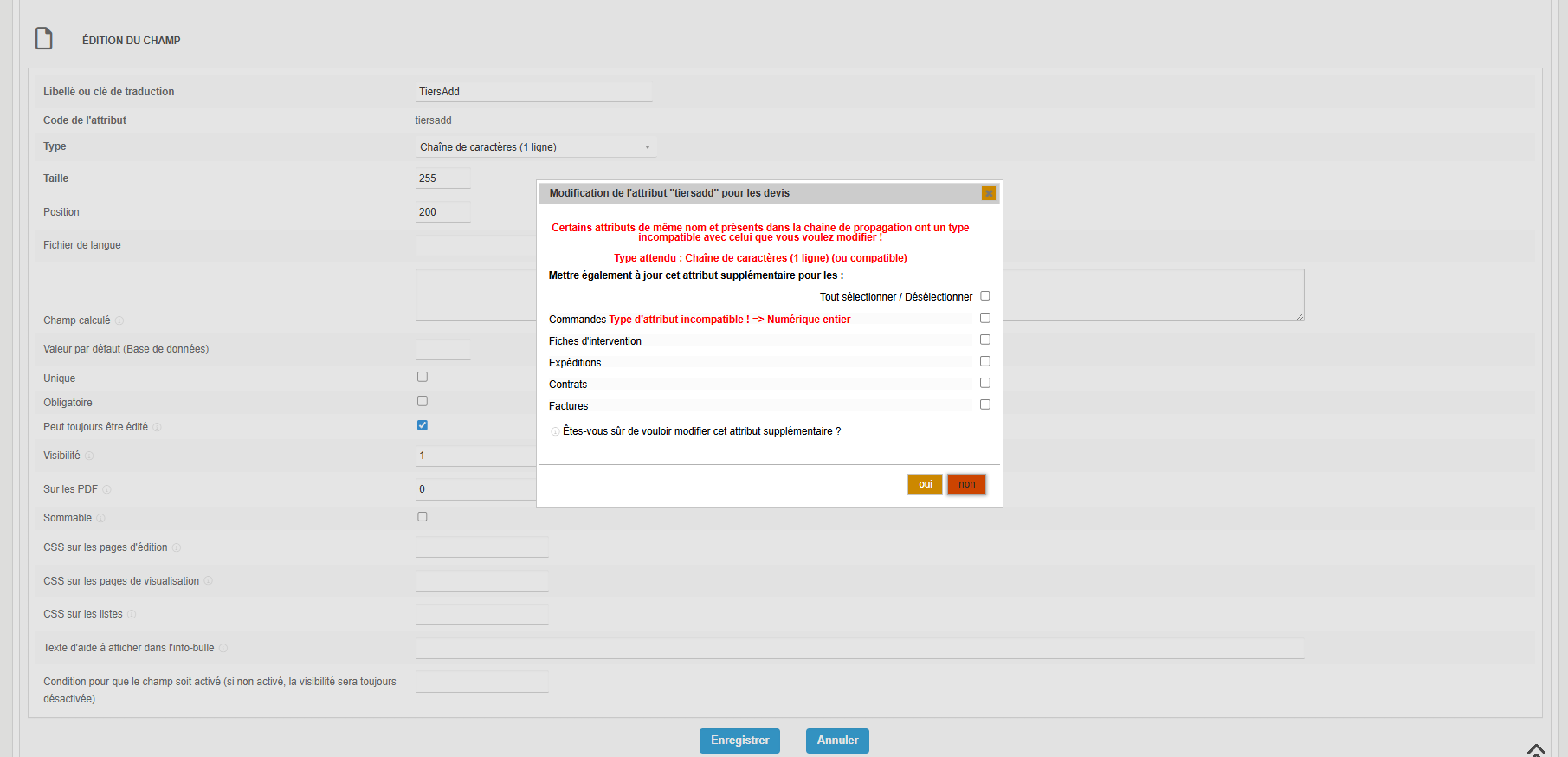Click the info icon next to Visibilité
Screen dimensions: 1568x757
pyautogui.click(x=89, y=456)
